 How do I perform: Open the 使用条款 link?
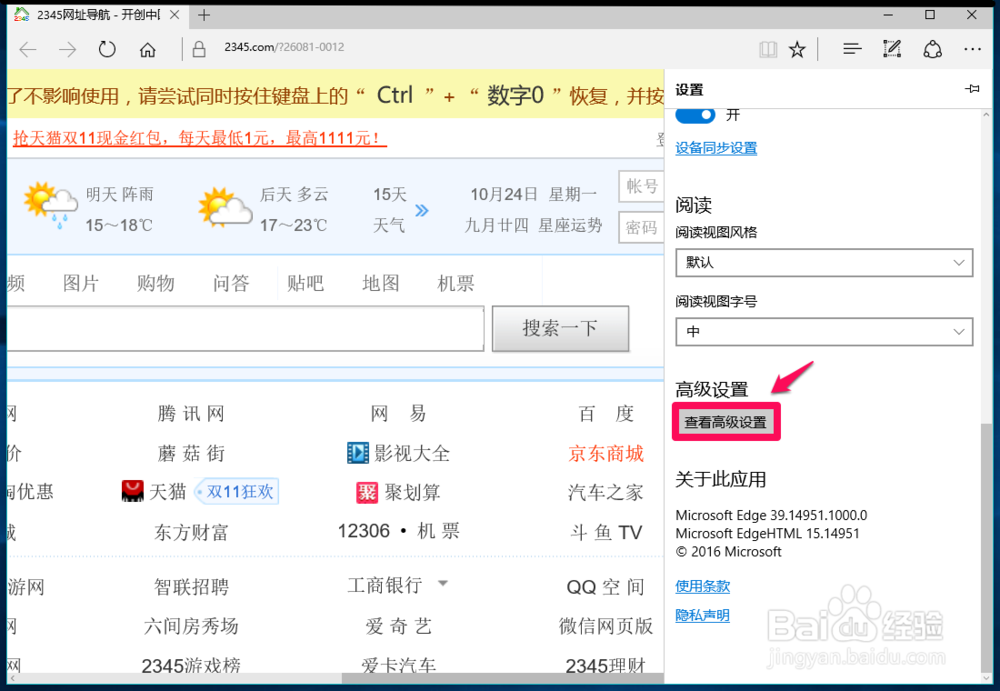(x=703, y=586)
